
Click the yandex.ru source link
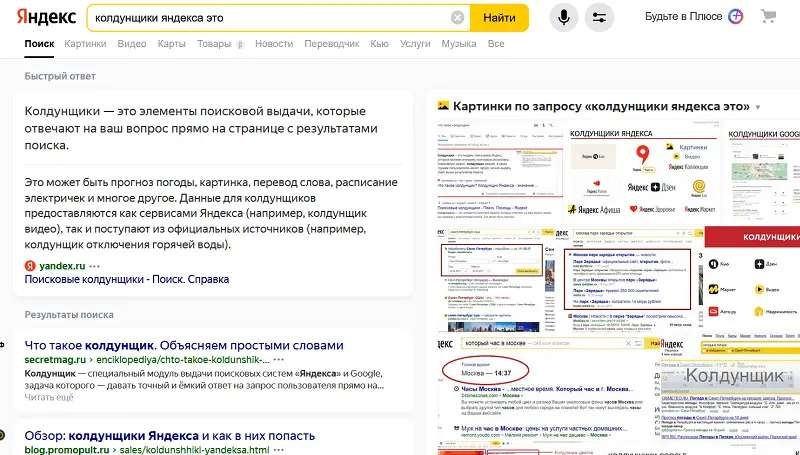pos(62,266)
